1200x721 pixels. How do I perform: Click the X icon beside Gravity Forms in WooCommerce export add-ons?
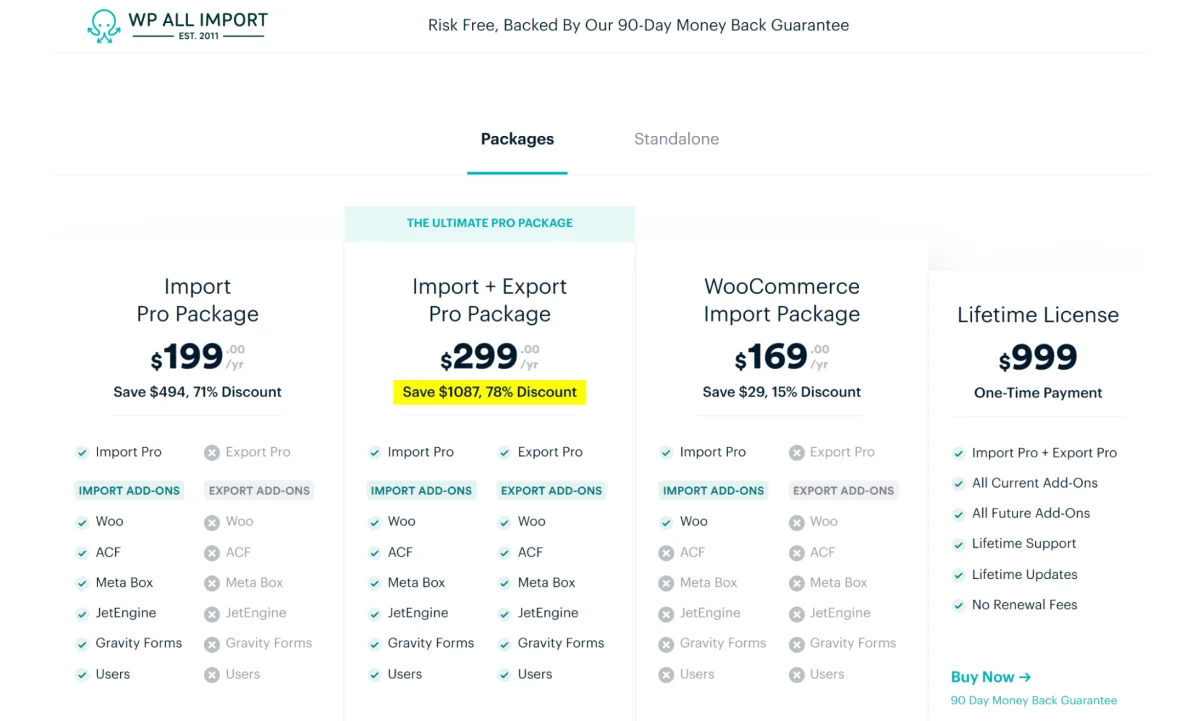(796, 644)
